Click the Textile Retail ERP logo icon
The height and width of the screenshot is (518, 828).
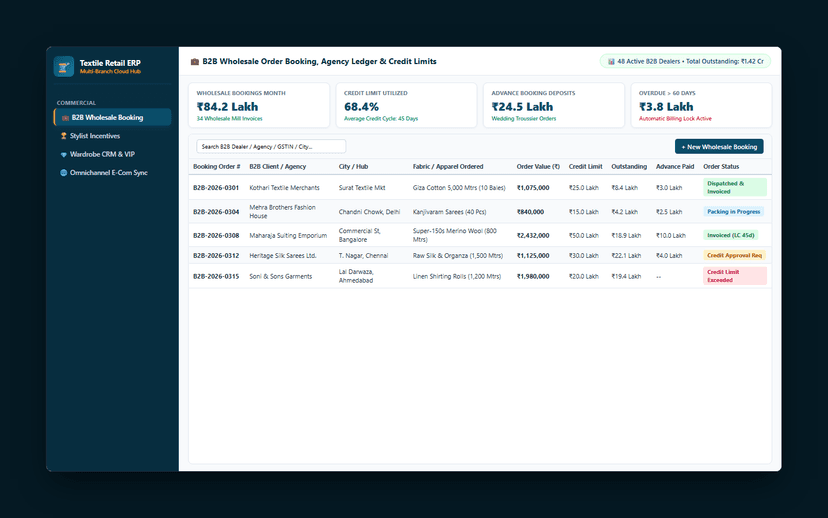[64, 67]
